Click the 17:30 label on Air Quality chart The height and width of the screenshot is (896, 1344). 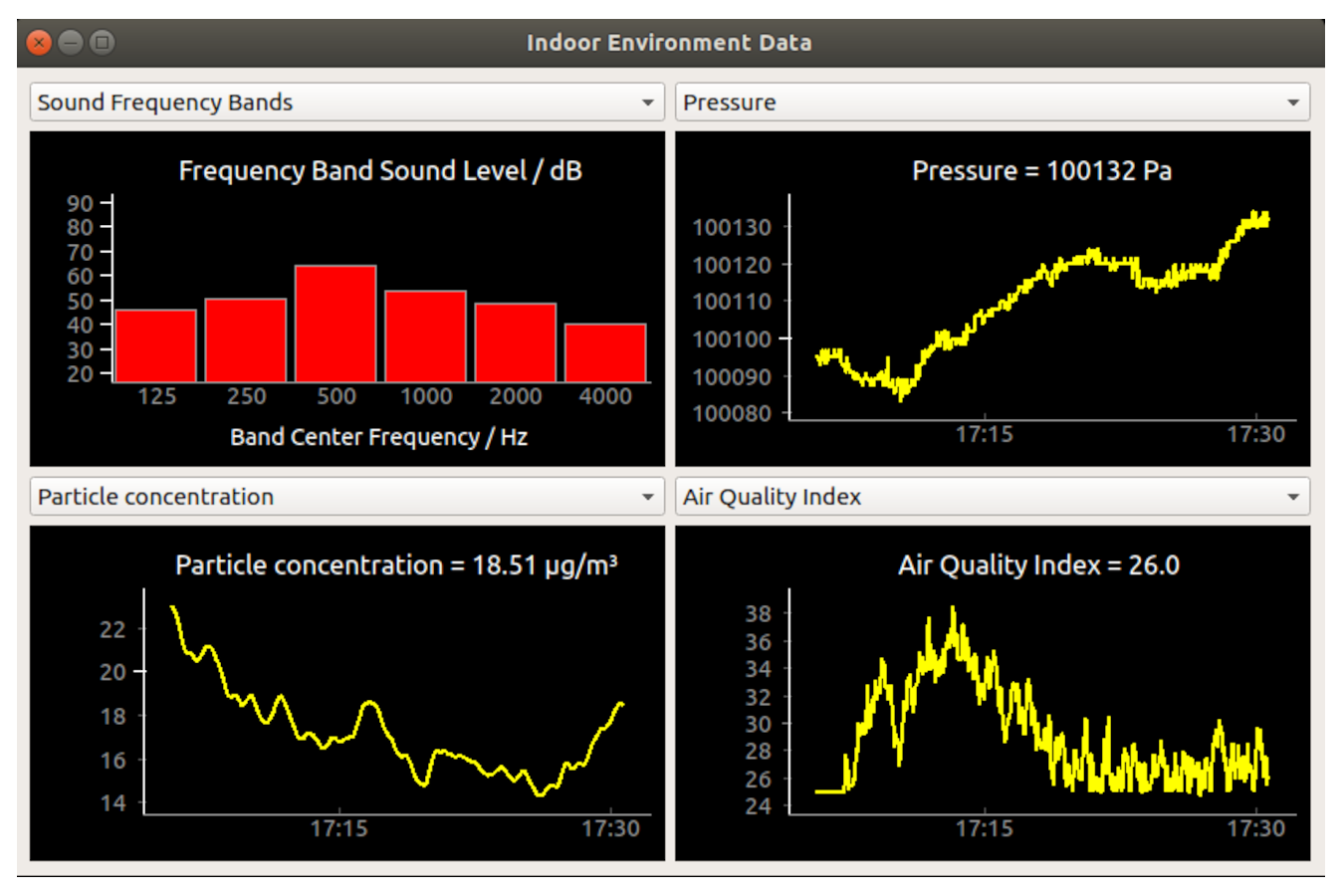click(1256, 828)
